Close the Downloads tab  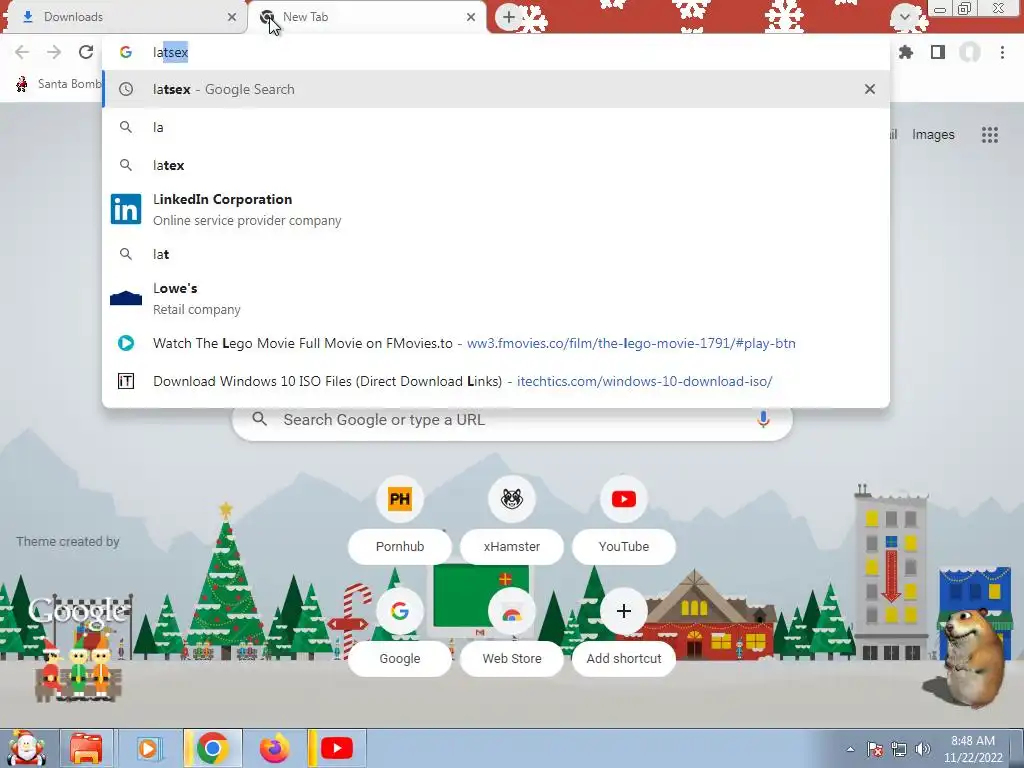coord(232,17)
